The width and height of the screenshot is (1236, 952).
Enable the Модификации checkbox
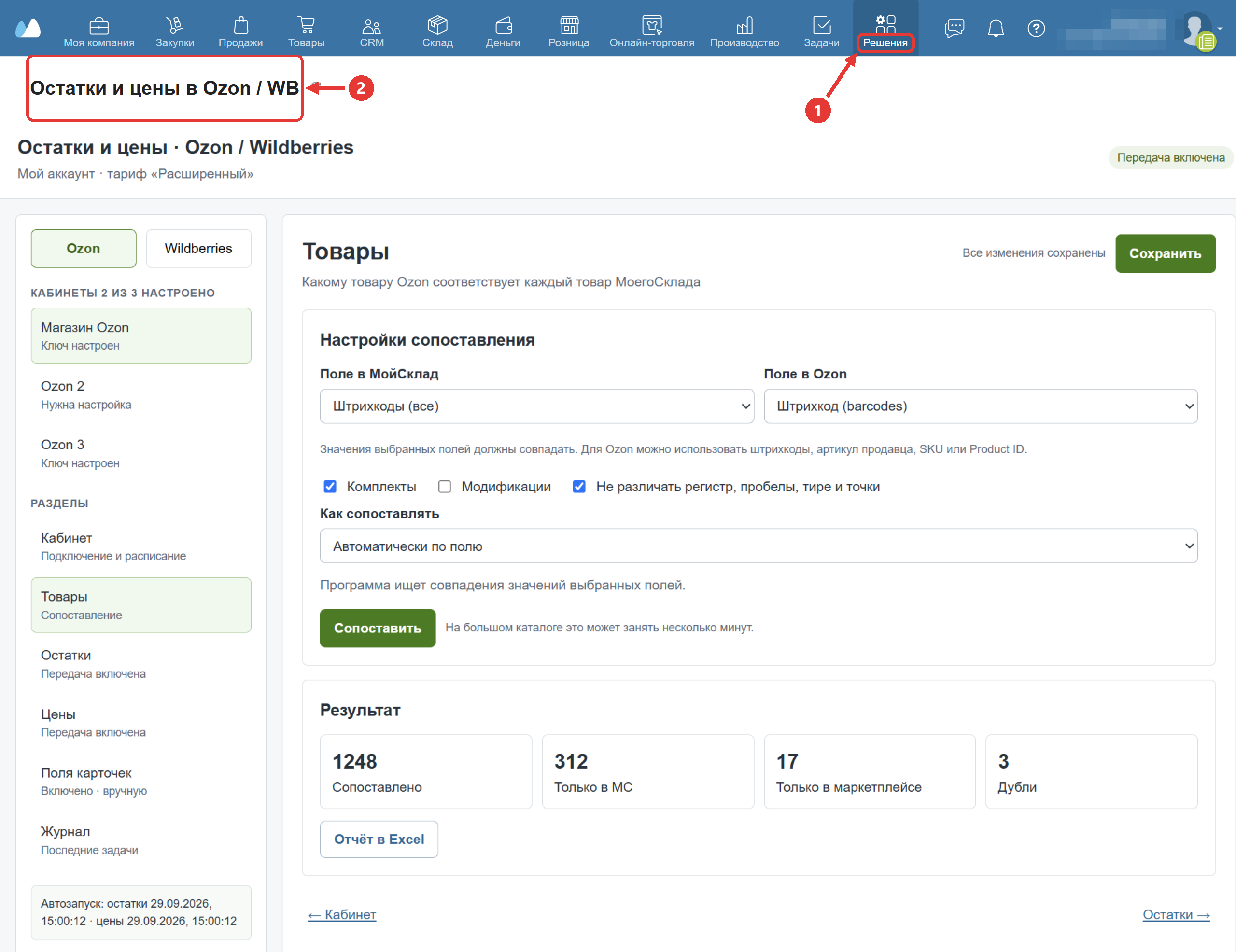pyautogui.click(x=445, y=487)
